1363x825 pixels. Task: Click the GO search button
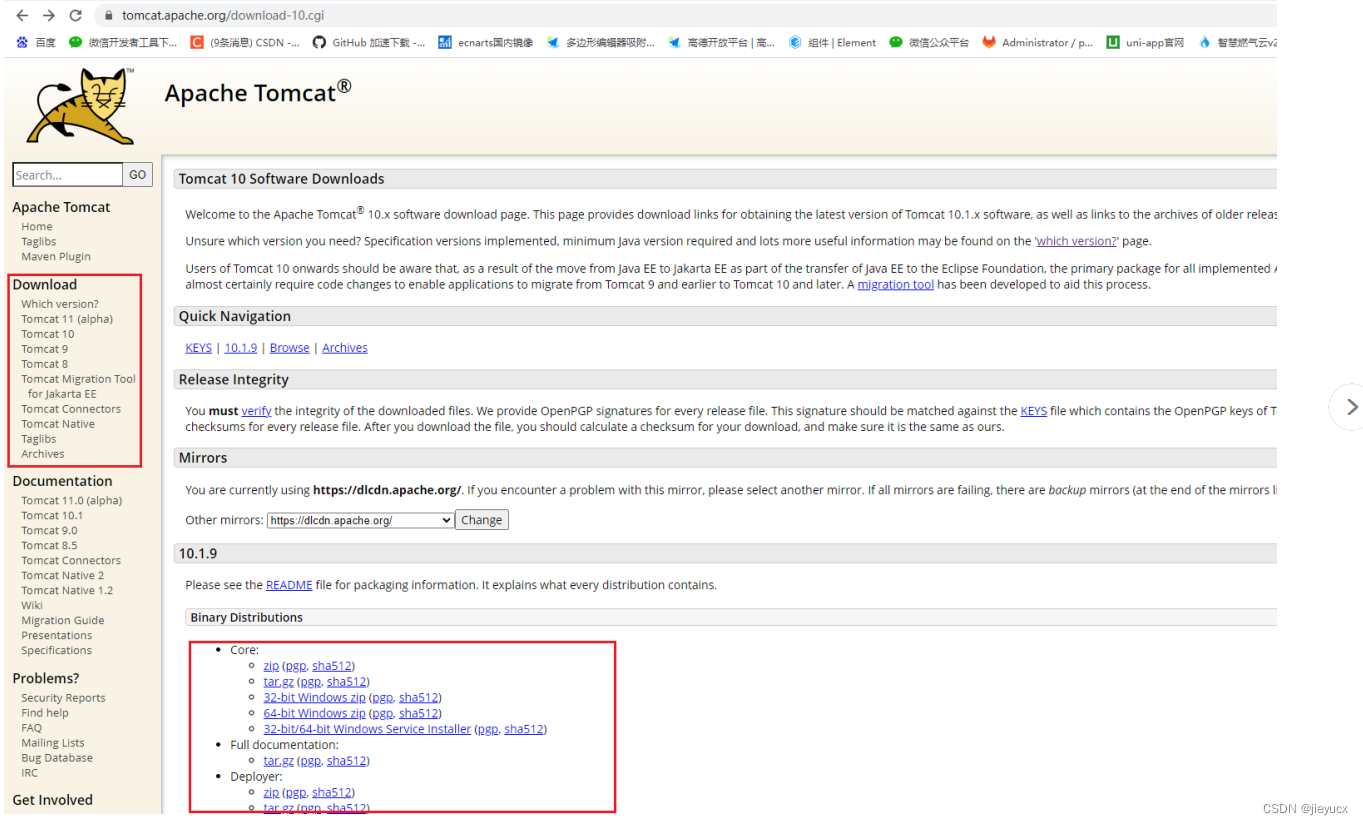pyautogui.click(x=137, y=175)
